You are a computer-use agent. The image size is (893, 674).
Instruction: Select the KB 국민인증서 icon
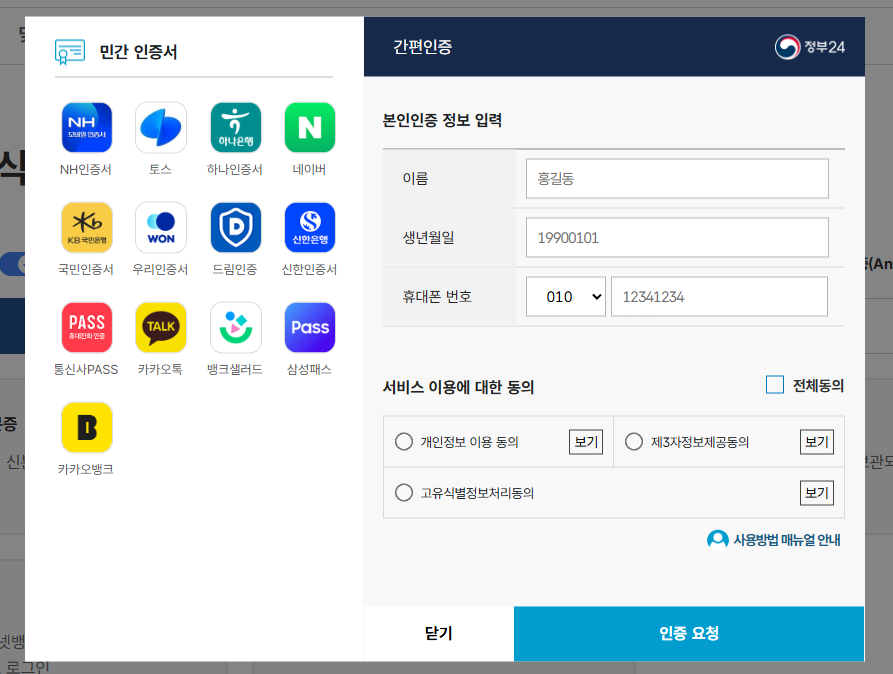tap(87, 227)
